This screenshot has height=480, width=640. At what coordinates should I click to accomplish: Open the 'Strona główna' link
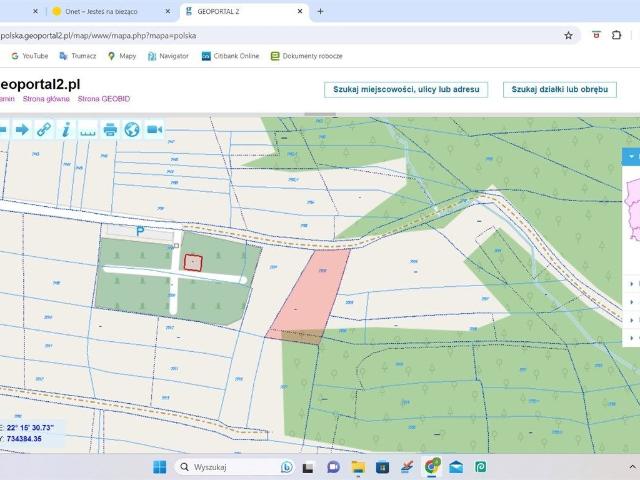pos(46,99)
